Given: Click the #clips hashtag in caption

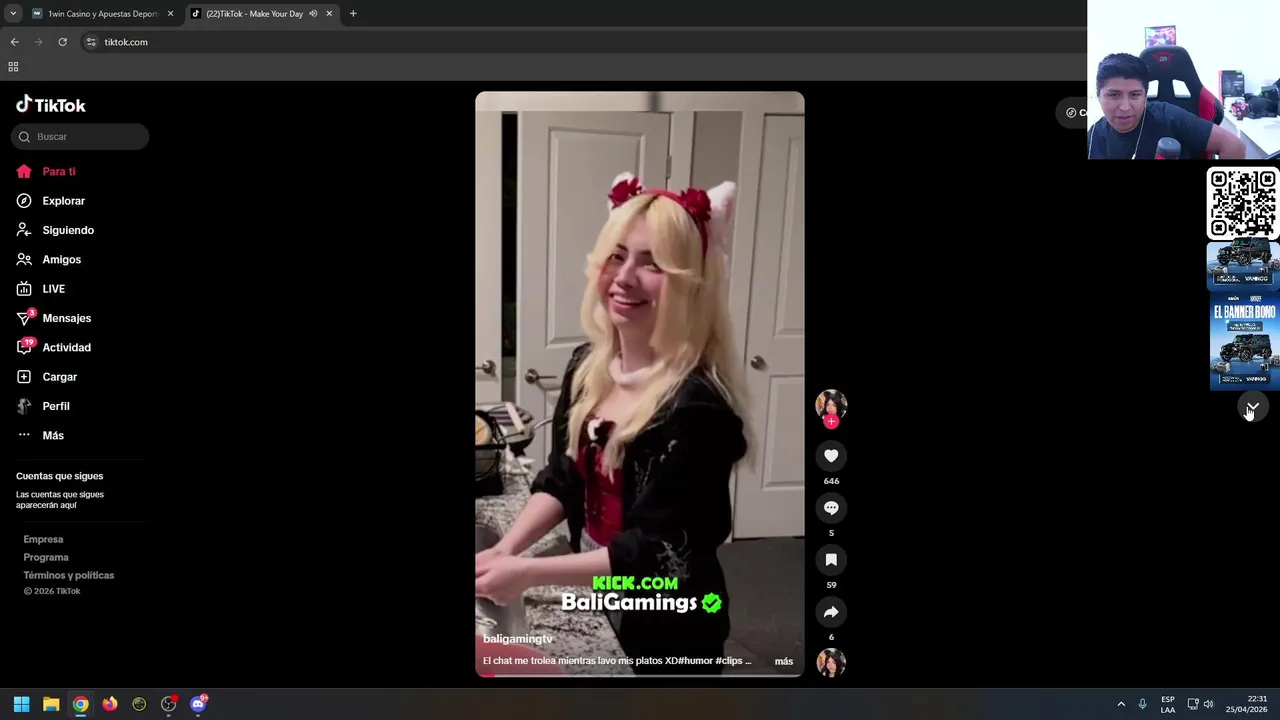Looking at the screenshot, I should 731,661.
